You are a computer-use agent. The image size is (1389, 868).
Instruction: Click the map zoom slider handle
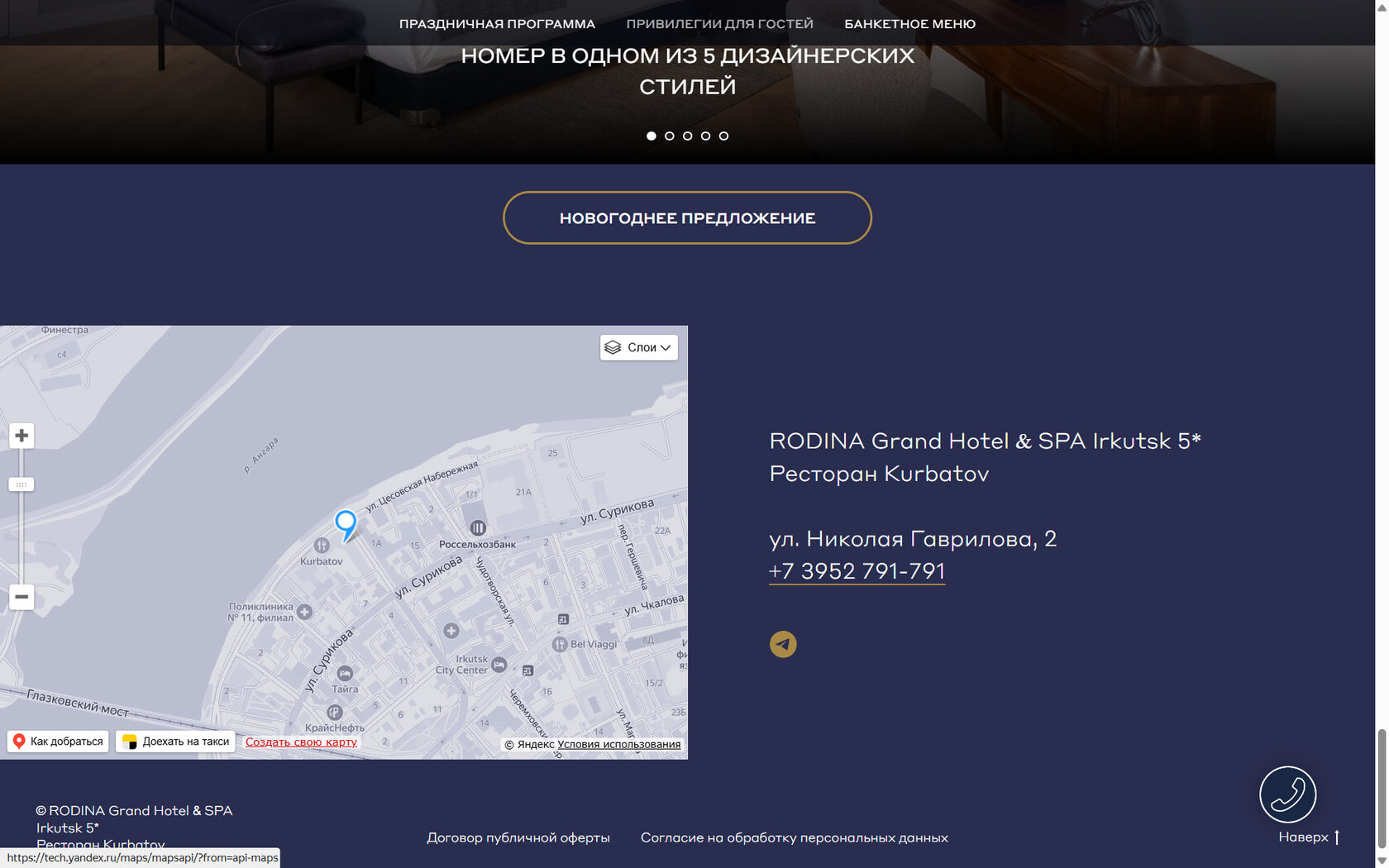click(x=21, y=484)
